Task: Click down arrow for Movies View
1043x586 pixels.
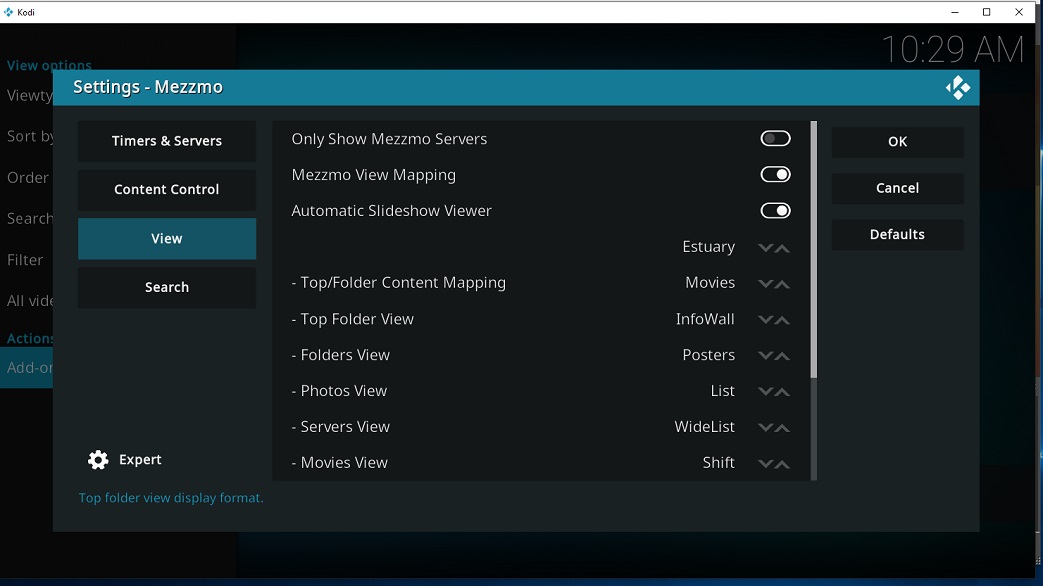Action: coord(765,464)
